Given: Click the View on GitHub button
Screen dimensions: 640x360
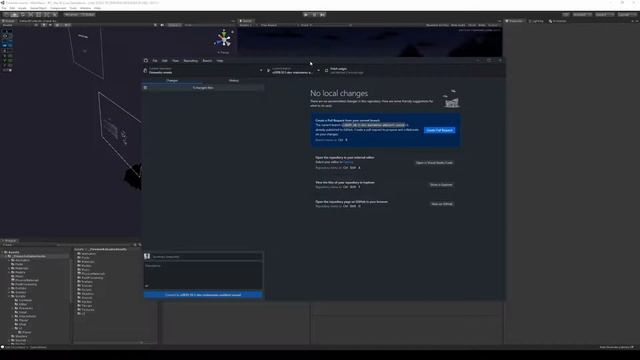Looking at the screenshot, I should click(442, 204).
